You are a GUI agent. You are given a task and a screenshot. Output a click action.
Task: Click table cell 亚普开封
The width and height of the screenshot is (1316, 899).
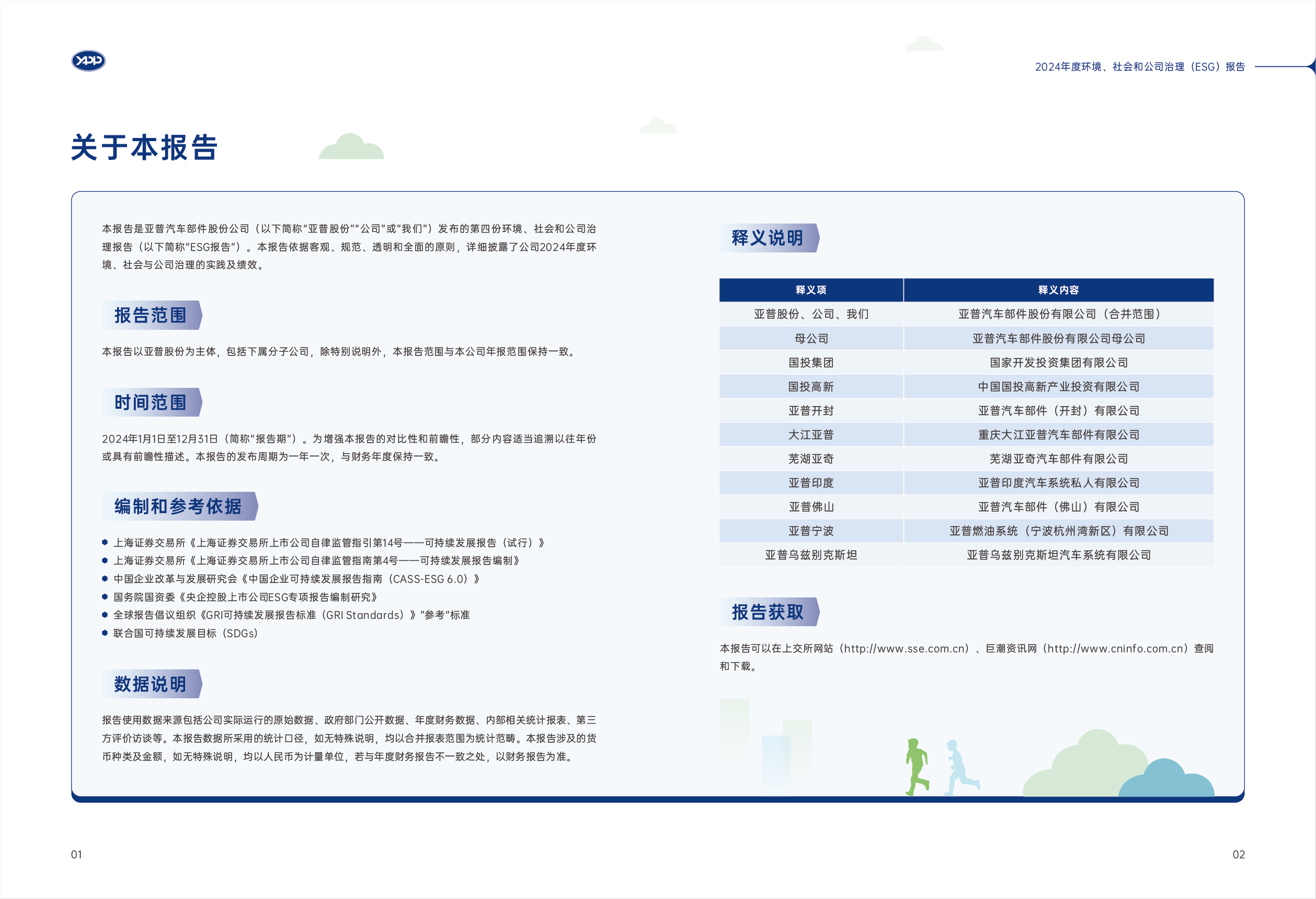[811, 410]
